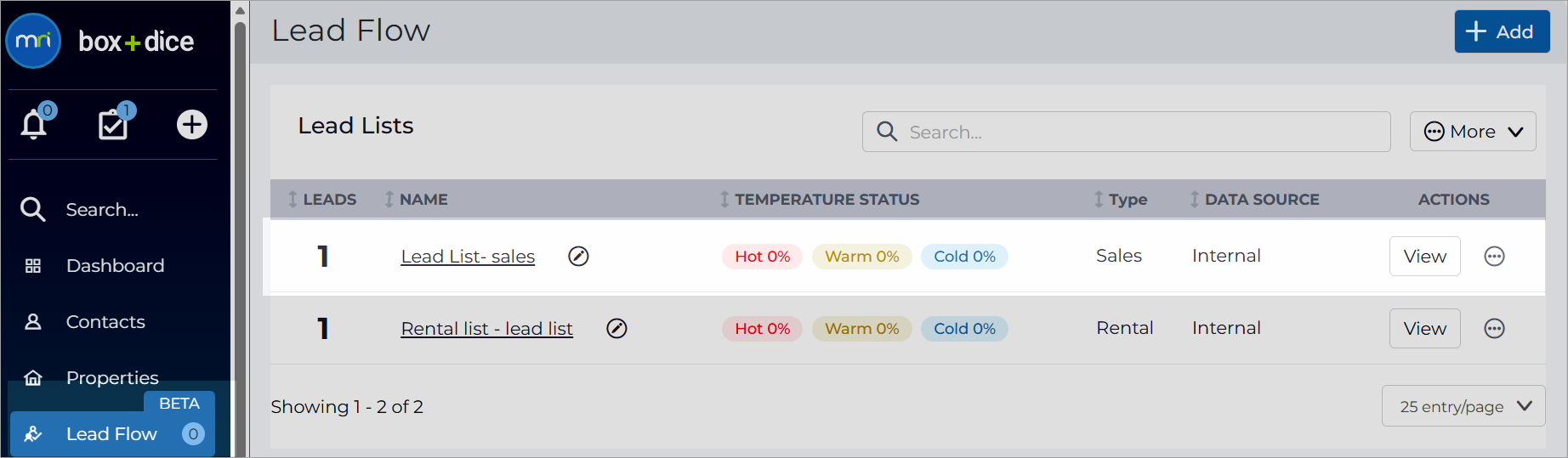Click the quick add plus circle icon
Image resolution: width=1568 pixels, height=458 pixels.
(x=192, y=125)
